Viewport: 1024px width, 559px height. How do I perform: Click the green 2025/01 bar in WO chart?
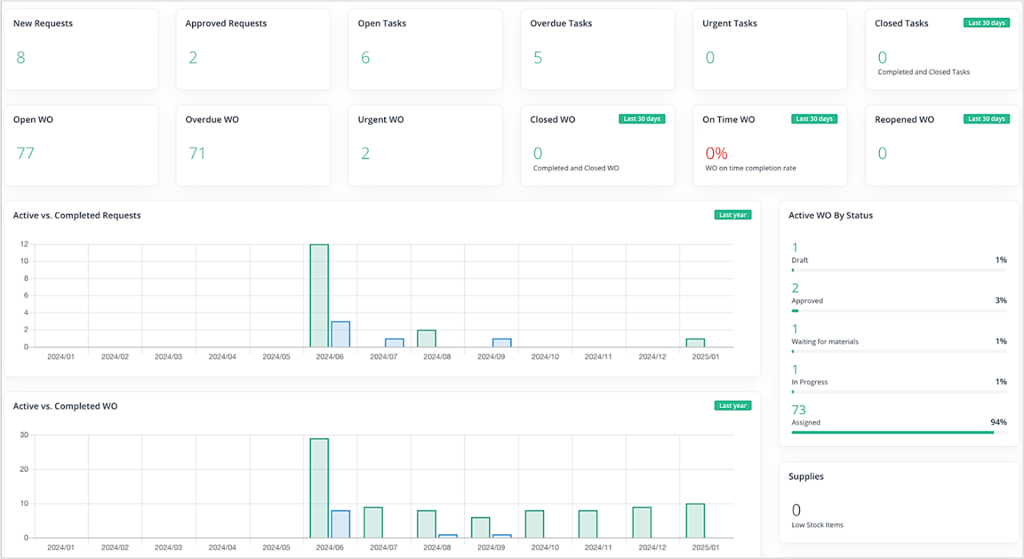pyautogui.click(x=695, y=520)
